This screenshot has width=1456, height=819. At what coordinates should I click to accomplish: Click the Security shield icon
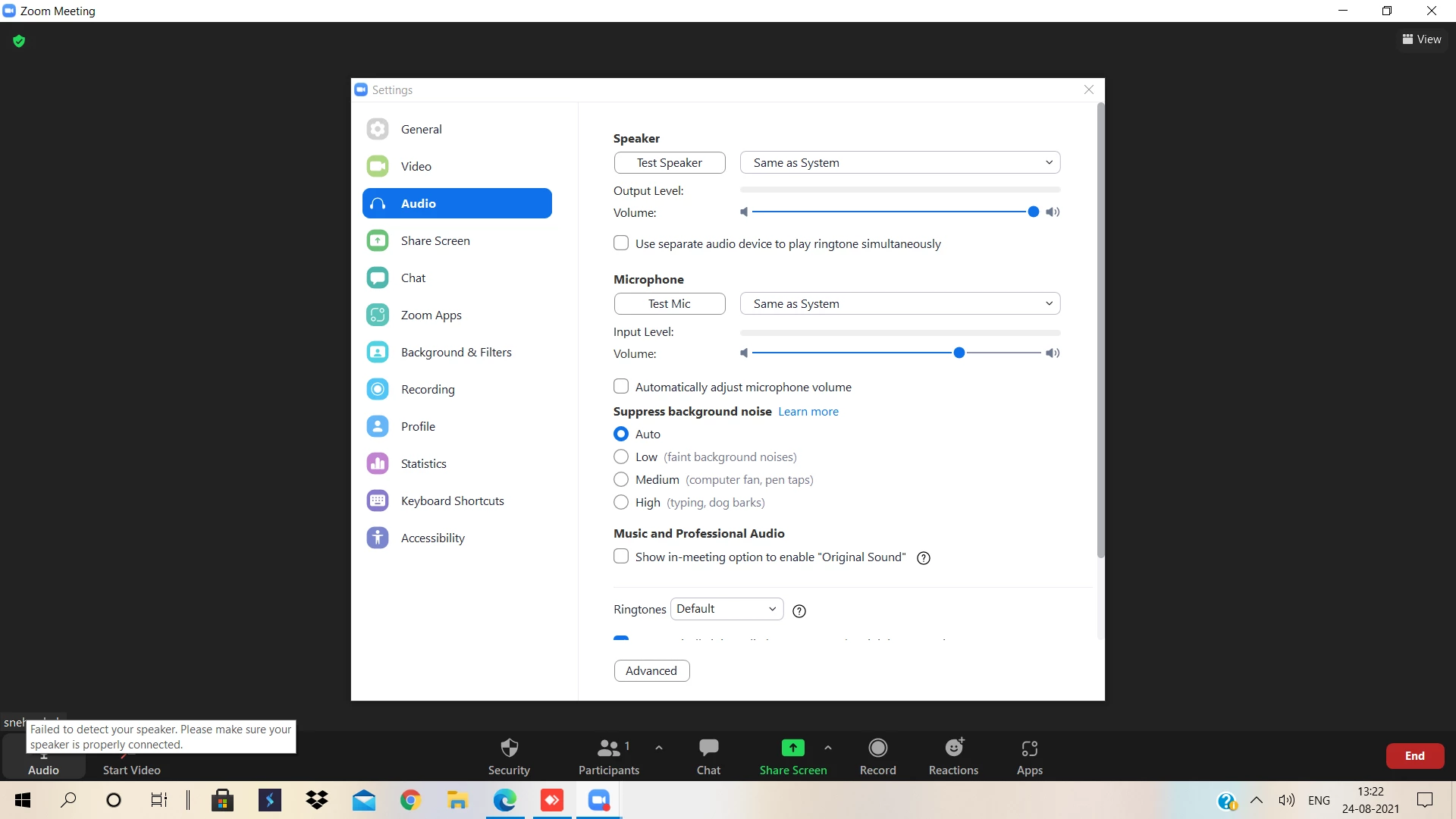509,748
